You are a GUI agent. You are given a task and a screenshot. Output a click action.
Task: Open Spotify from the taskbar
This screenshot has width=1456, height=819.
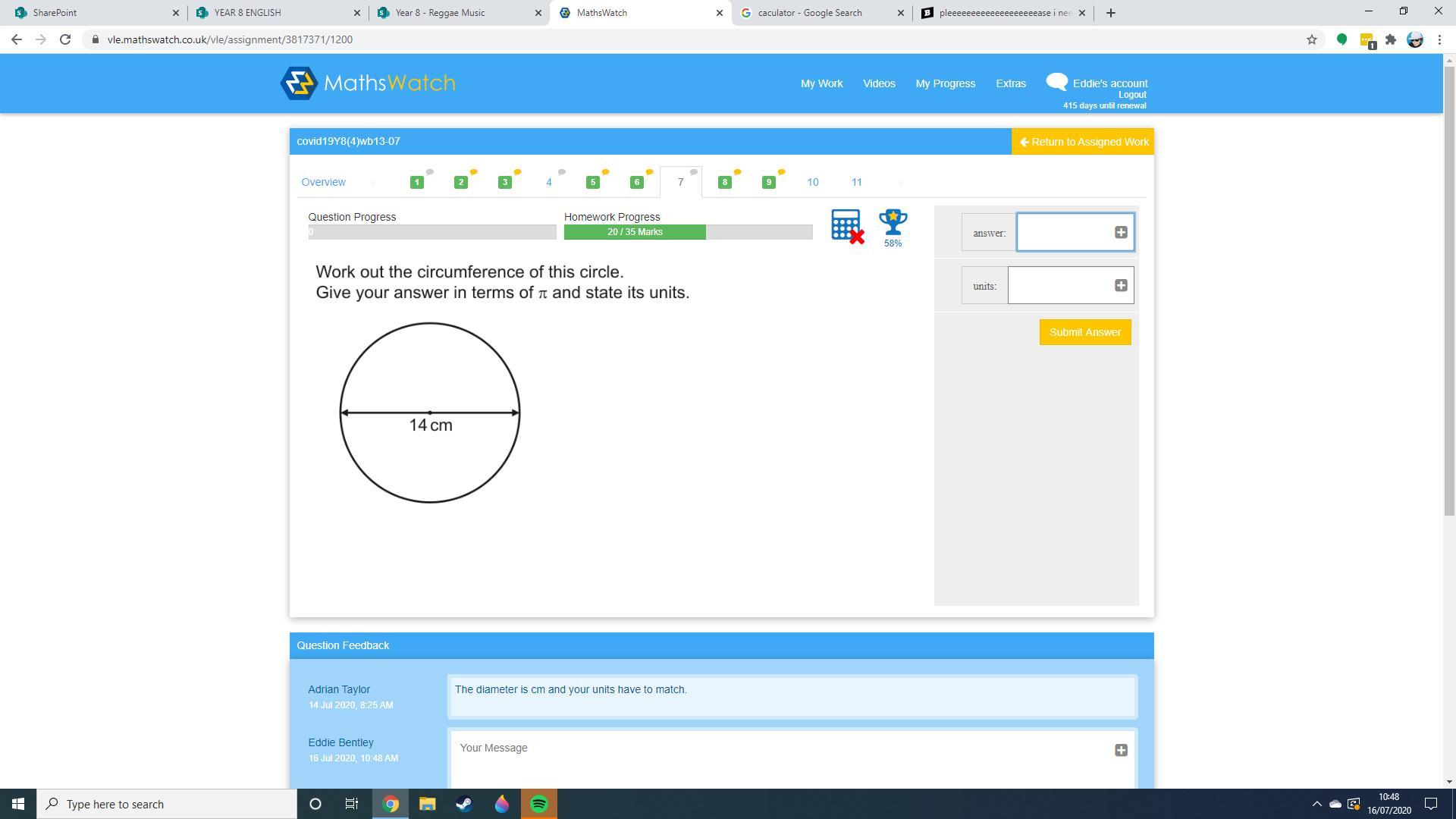click(539, 804)
